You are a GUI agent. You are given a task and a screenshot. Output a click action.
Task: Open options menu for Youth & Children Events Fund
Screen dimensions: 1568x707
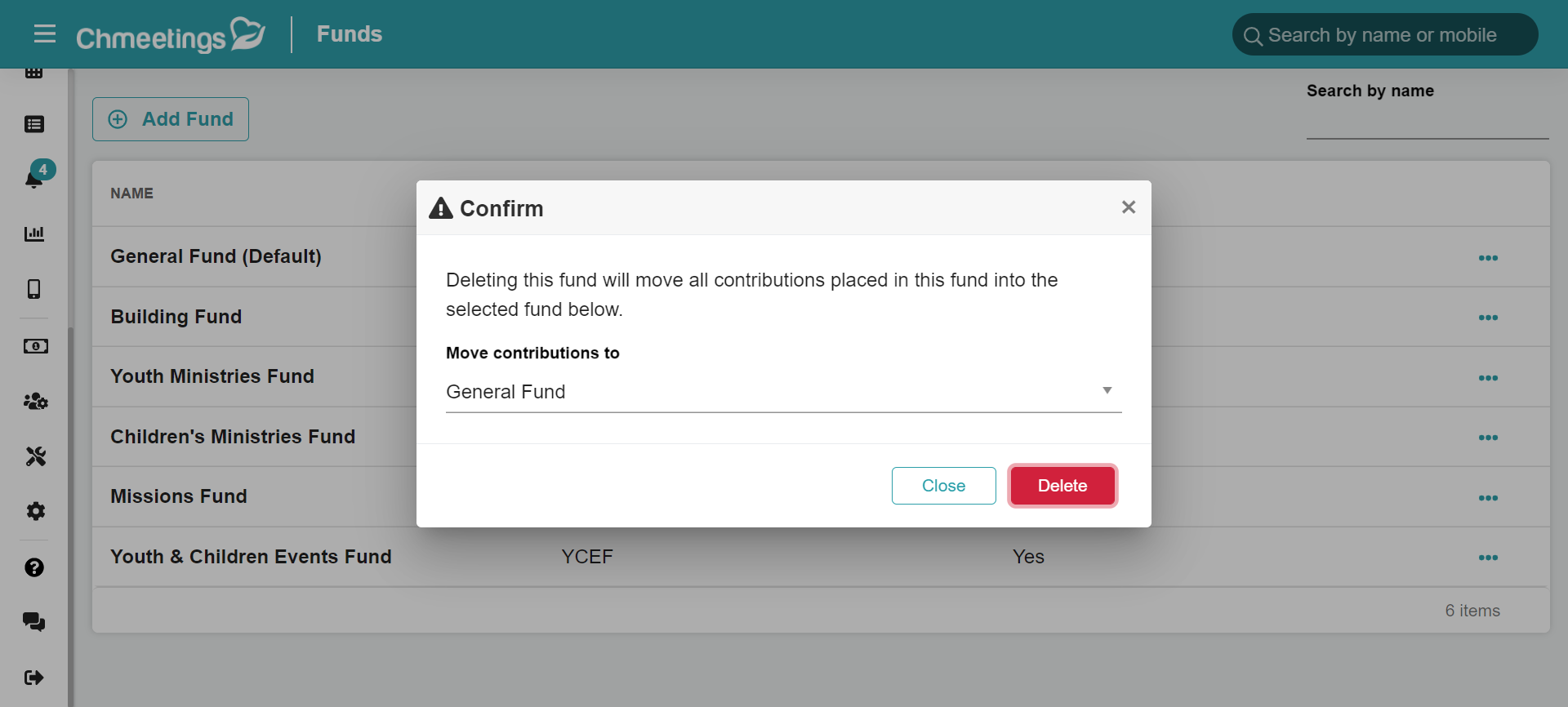click(1488, 558)
